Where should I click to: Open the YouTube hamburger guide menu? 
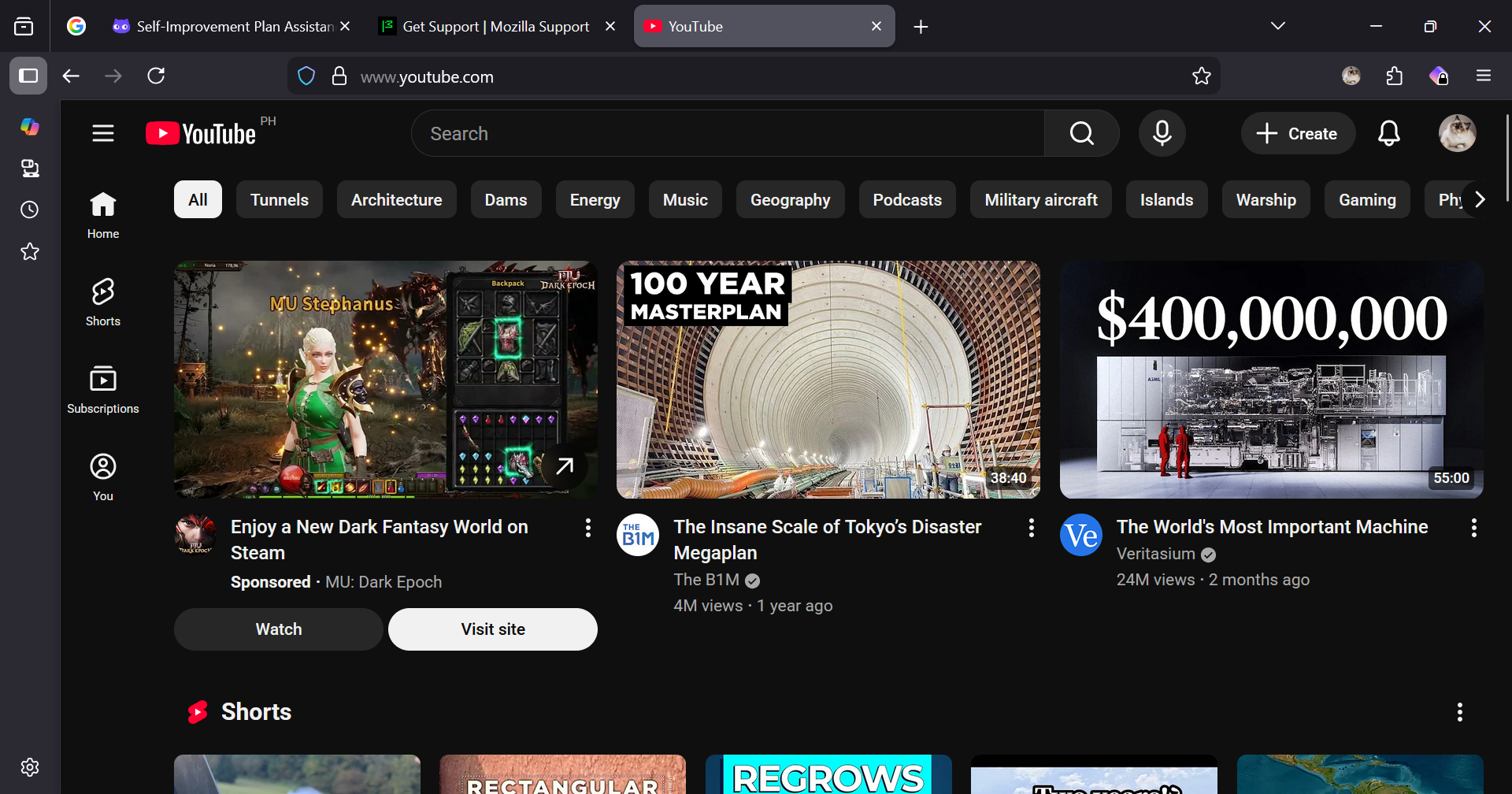coord(103,133)
